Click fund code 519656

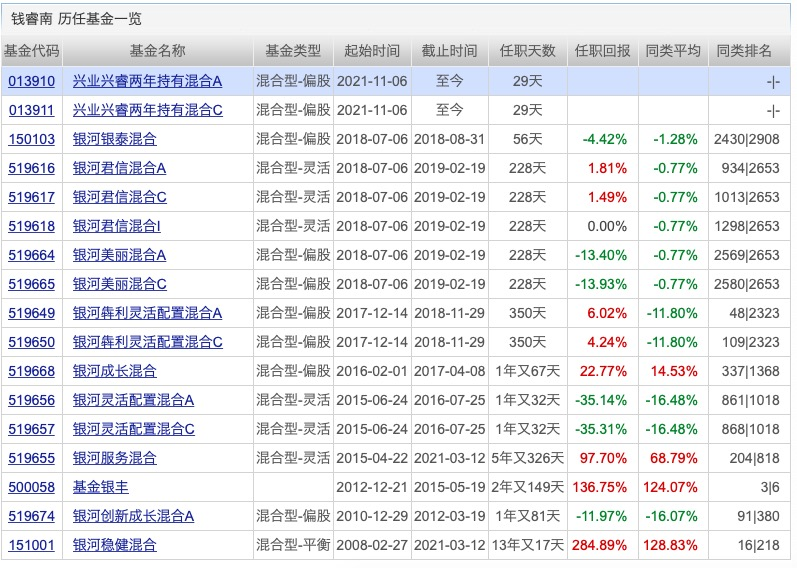click(x=32, y=400)
